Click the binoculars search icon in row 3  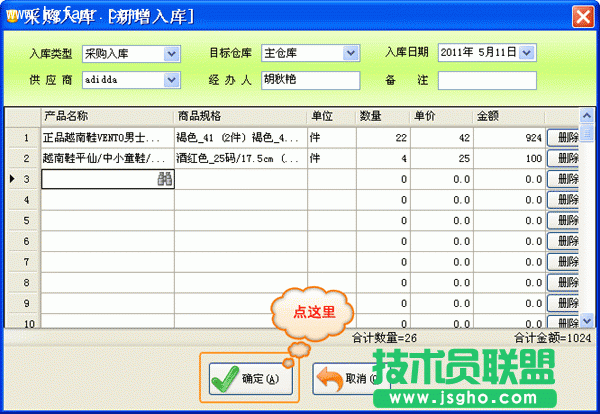(x=165, y=179)
